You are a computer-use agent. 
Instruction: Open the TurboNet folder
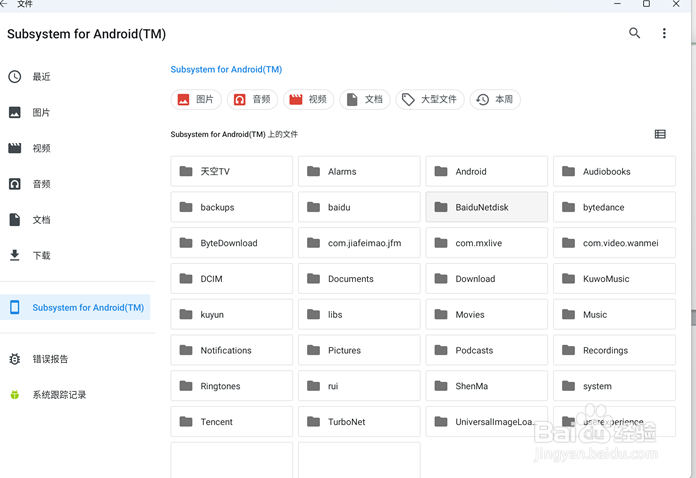pos(359,422)
